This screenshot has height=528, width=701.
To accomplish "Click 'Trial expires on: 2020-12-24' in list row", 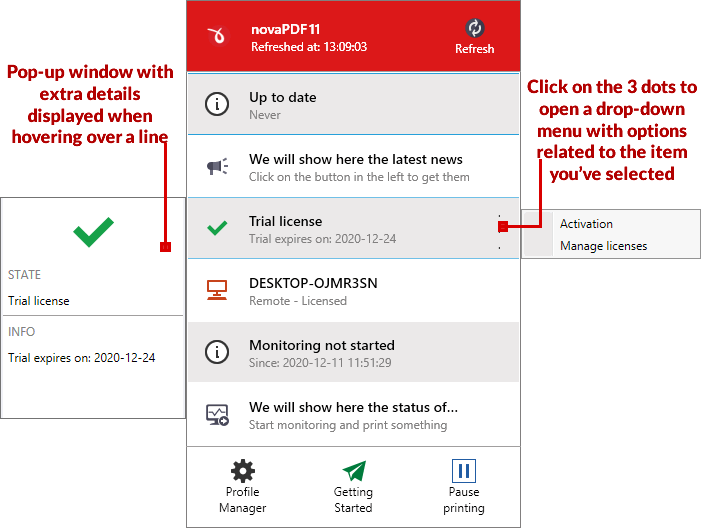I will point(322,239).
